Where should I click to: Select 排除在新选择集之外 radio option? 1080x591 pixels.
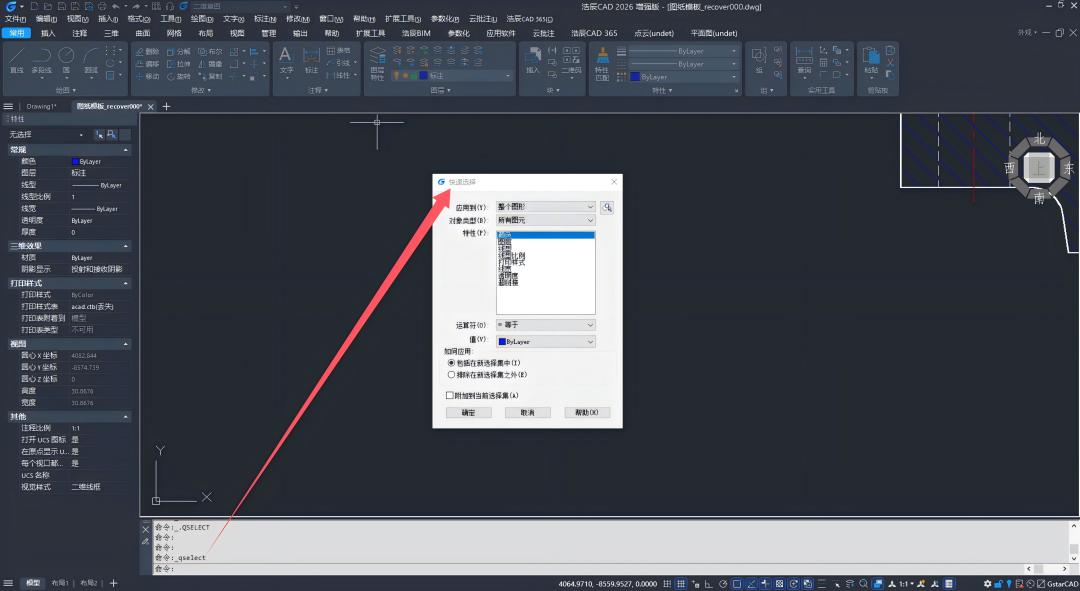(x=488, y=375)
